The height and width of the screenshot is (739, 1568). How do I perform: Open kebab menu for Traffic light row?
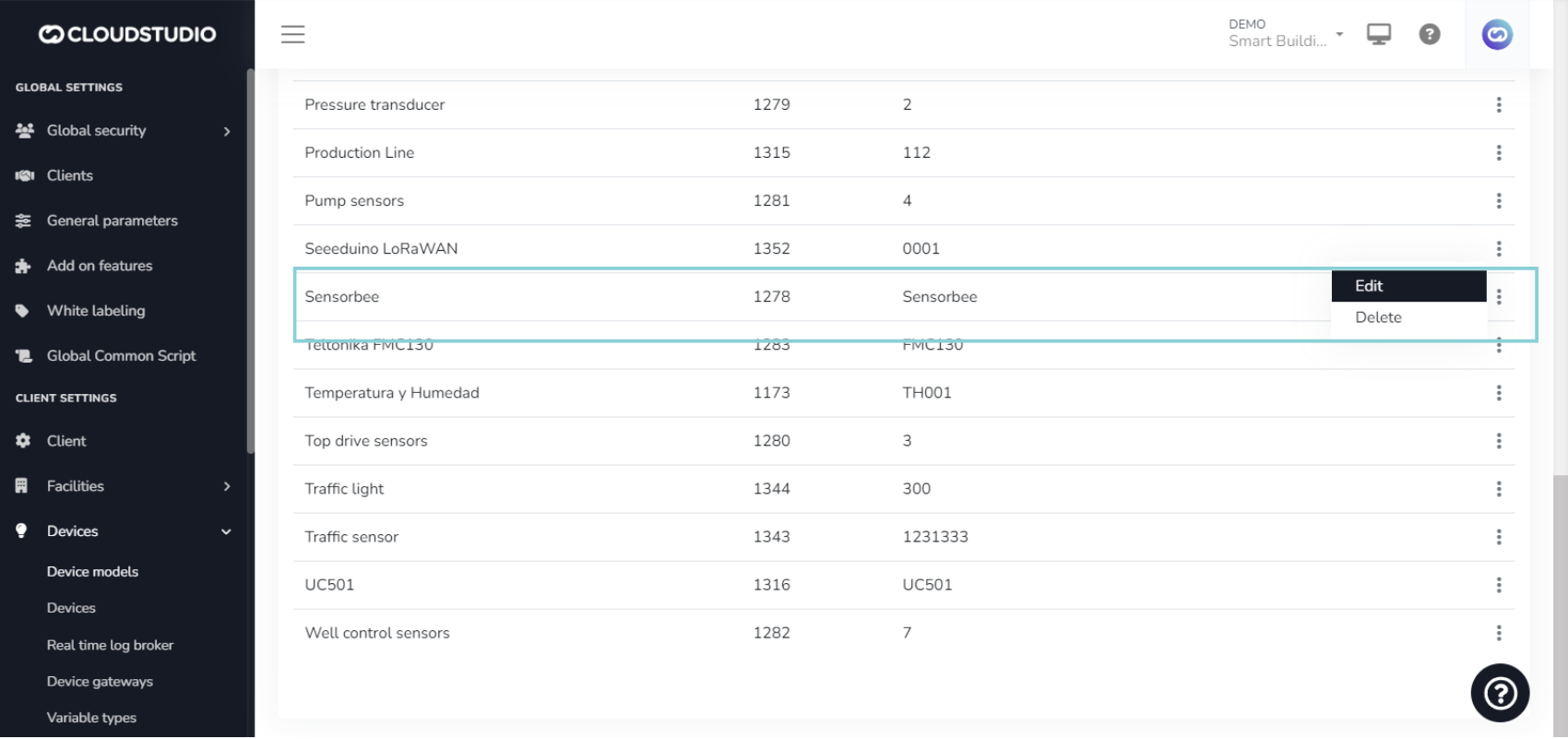tap(1498, 489)
